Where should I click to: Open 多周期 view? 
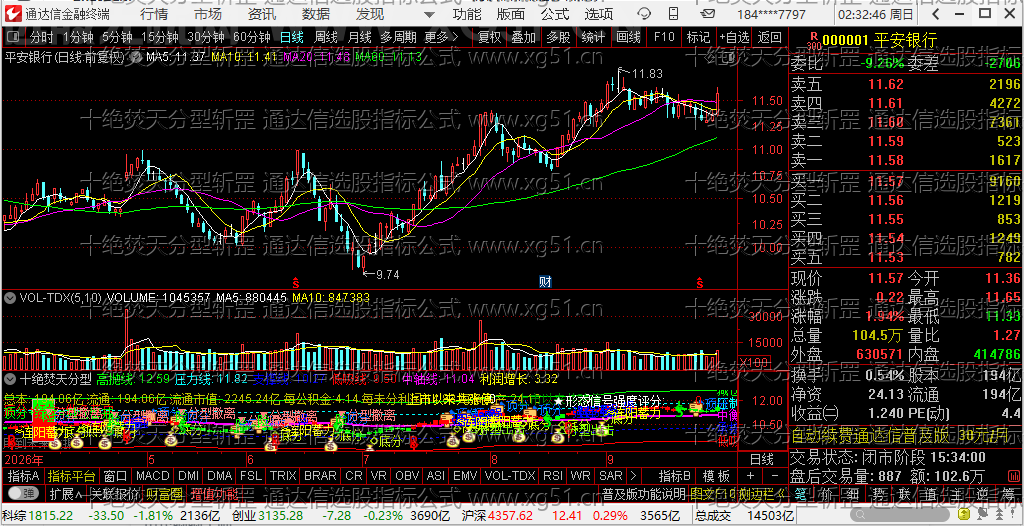tap(398, 37)
